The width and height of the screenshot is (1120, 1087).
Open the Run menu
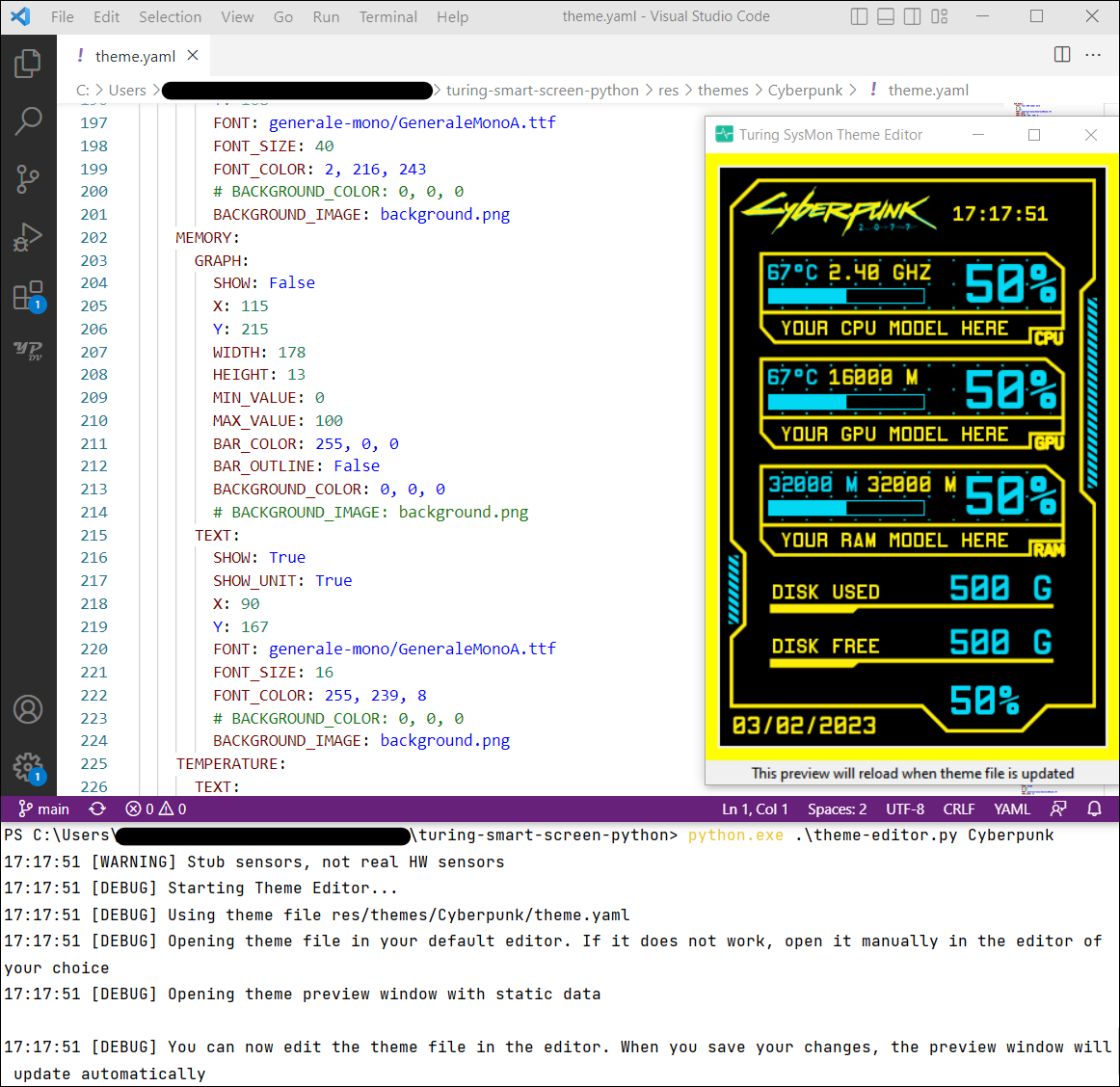click(x=326, y=16)
